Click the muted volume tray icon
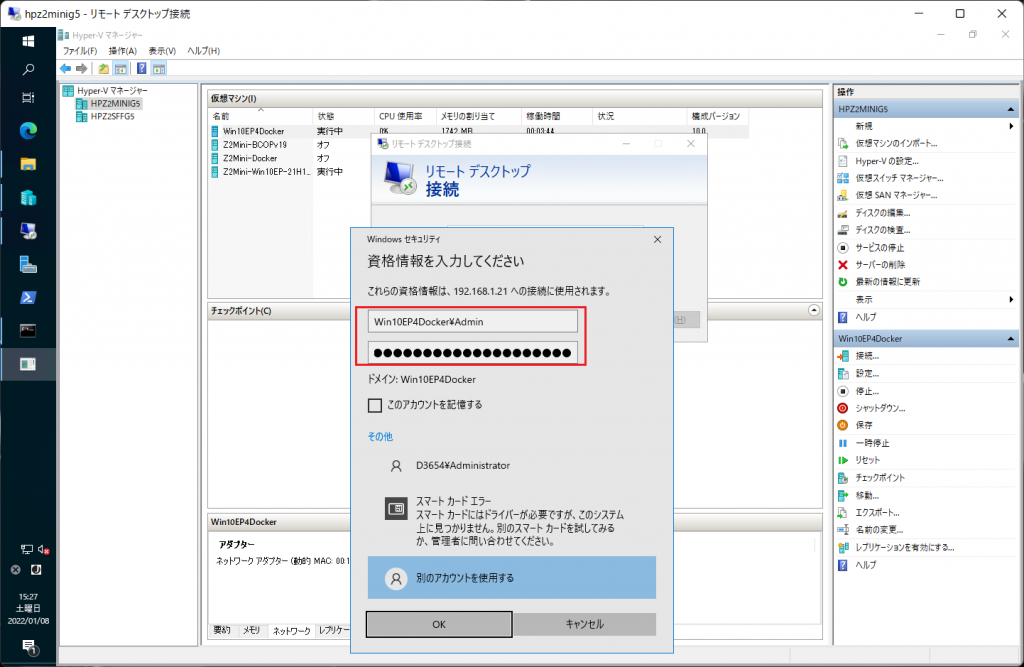The width and height of the screenshot is (1024, 667). [43, 549]
